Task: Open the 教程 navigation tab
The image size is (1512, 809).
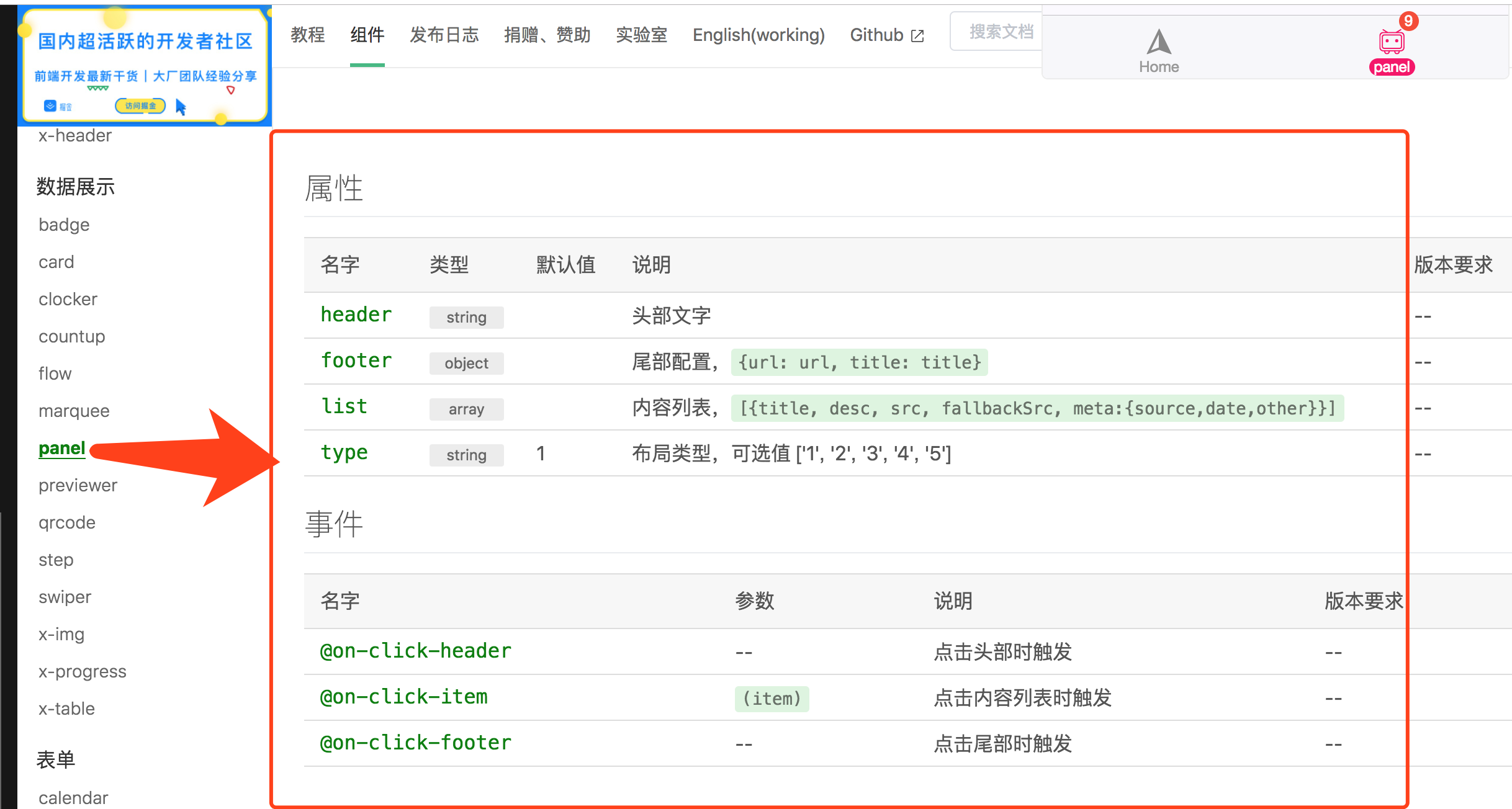Action: (308, 35)
